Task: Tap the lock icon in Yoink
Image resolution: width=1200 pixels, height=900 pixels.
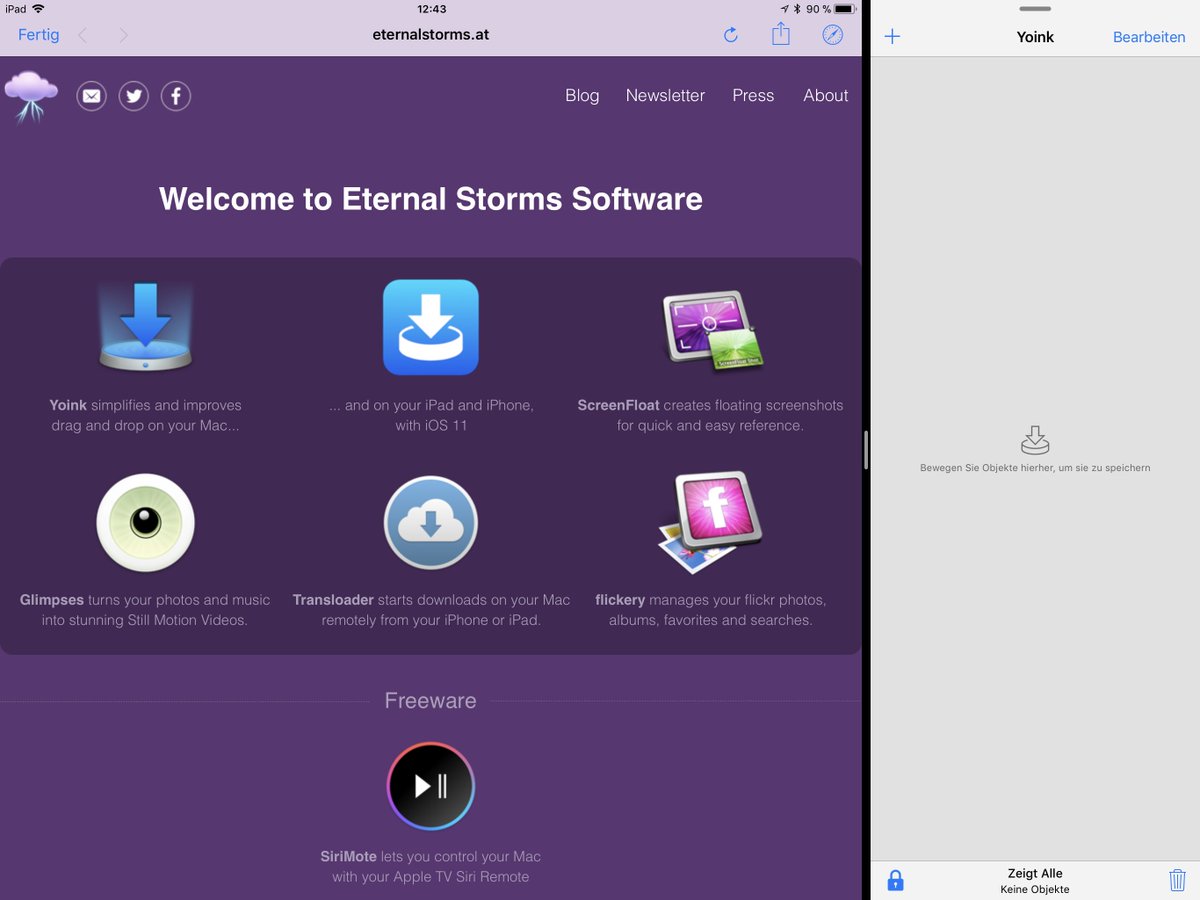Action: (896, 880)
